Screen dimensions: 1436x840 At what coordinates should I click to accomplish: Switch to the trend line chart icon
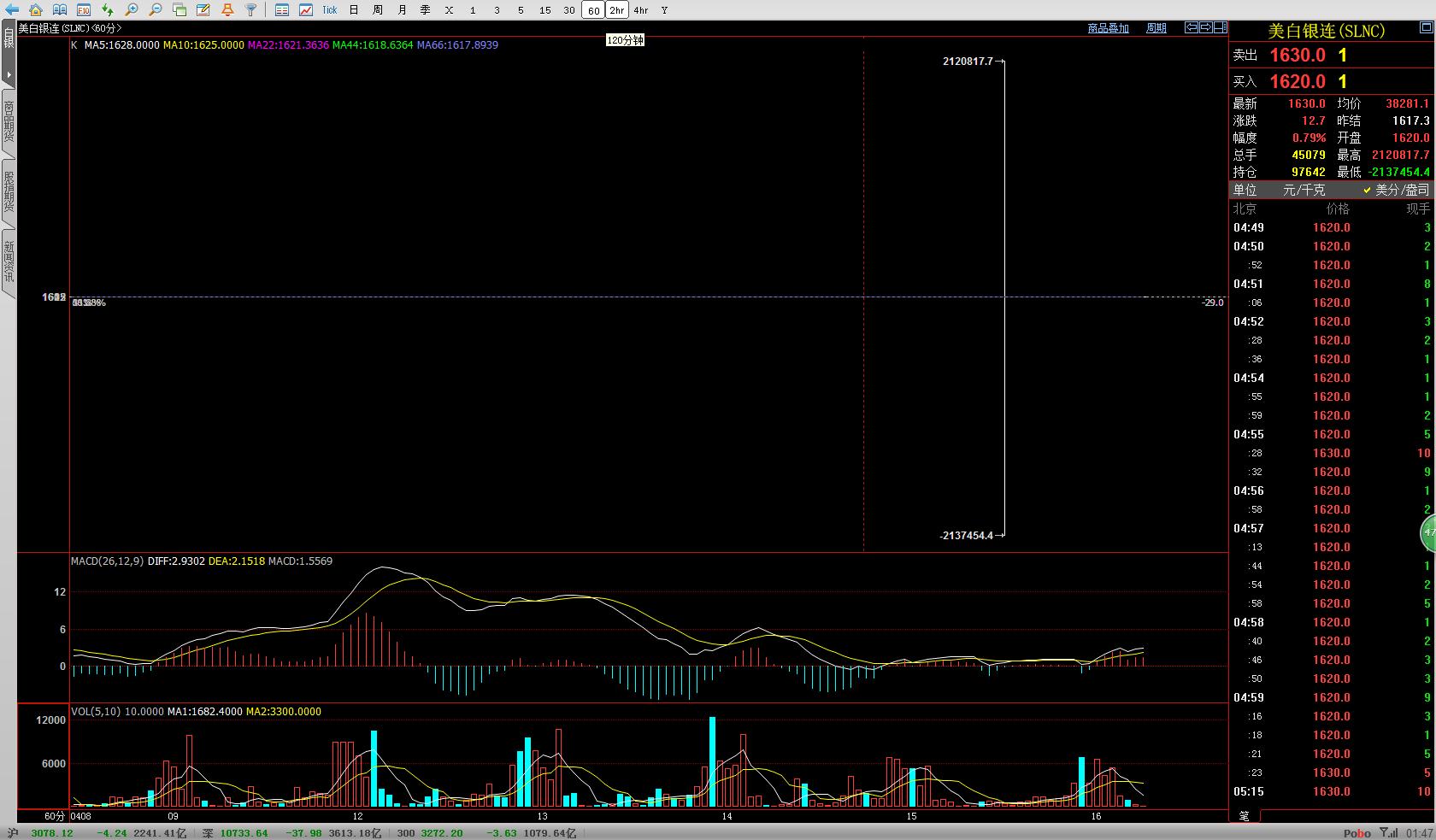tap(305, 10)
